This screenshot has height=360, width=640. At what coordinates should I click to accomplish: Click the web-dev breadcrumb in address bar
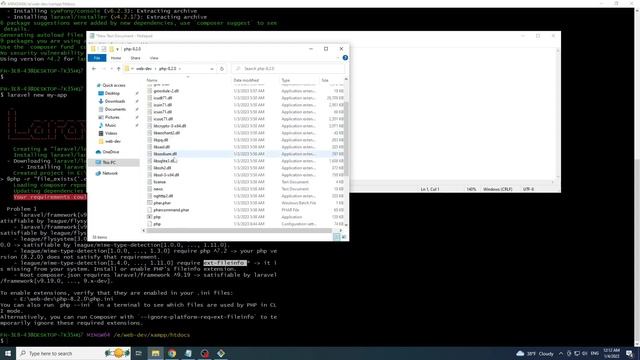(144, 69)
